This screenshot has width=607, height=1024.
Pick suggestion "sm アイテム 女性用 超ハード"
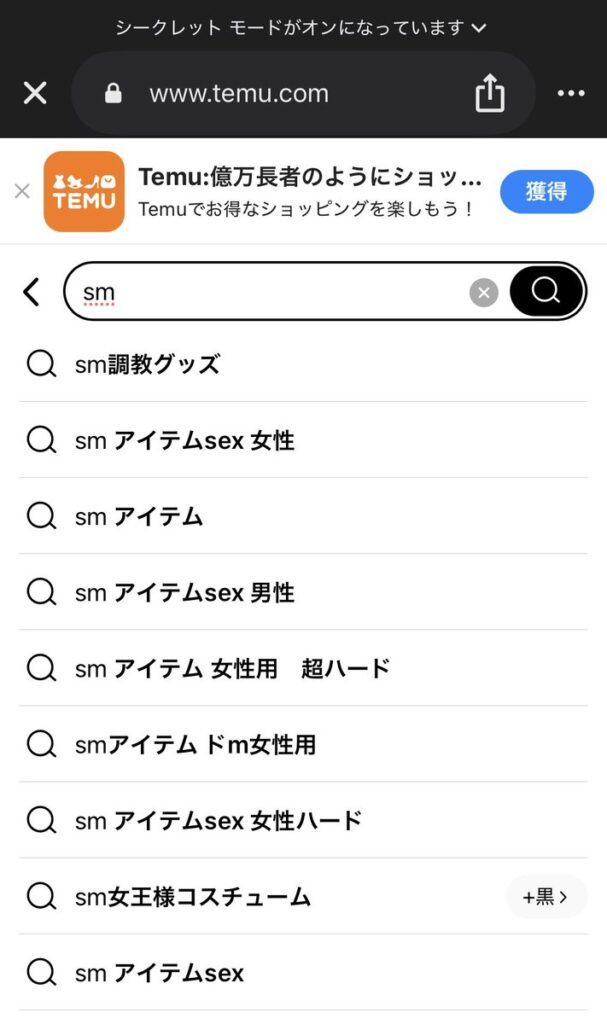pos(232,668)
